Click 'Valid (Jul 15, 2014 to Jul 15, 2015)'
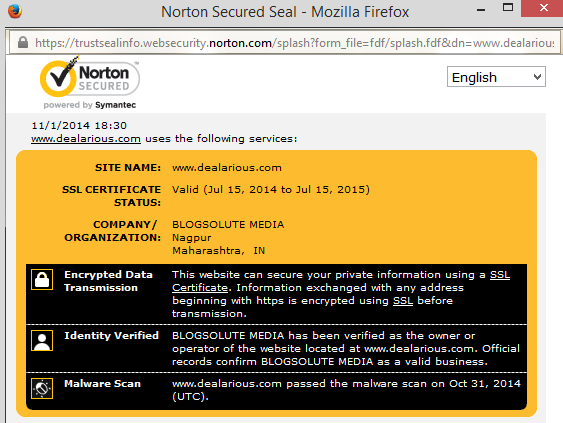The height and width of the screenshot is (423, 563). (x=271, y=190)
